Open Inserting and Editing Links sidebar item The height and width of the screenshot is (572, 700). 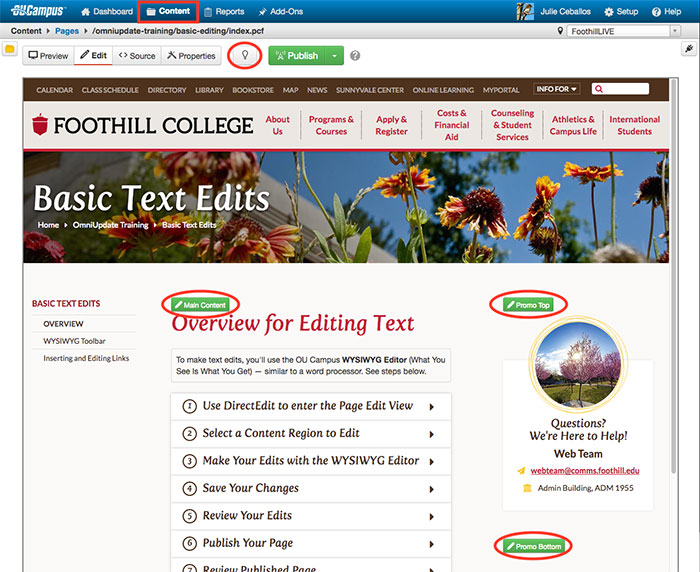click(86, 358)
